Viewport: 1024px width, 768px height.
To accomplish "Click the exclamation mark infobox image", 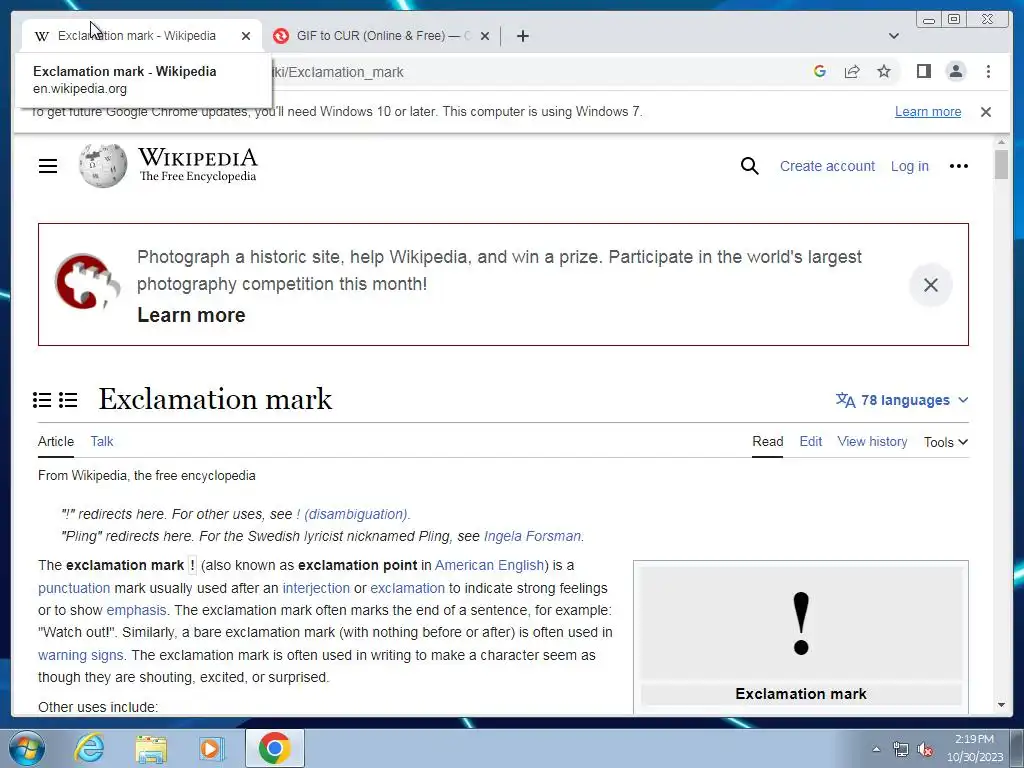I will coord(801,624).
